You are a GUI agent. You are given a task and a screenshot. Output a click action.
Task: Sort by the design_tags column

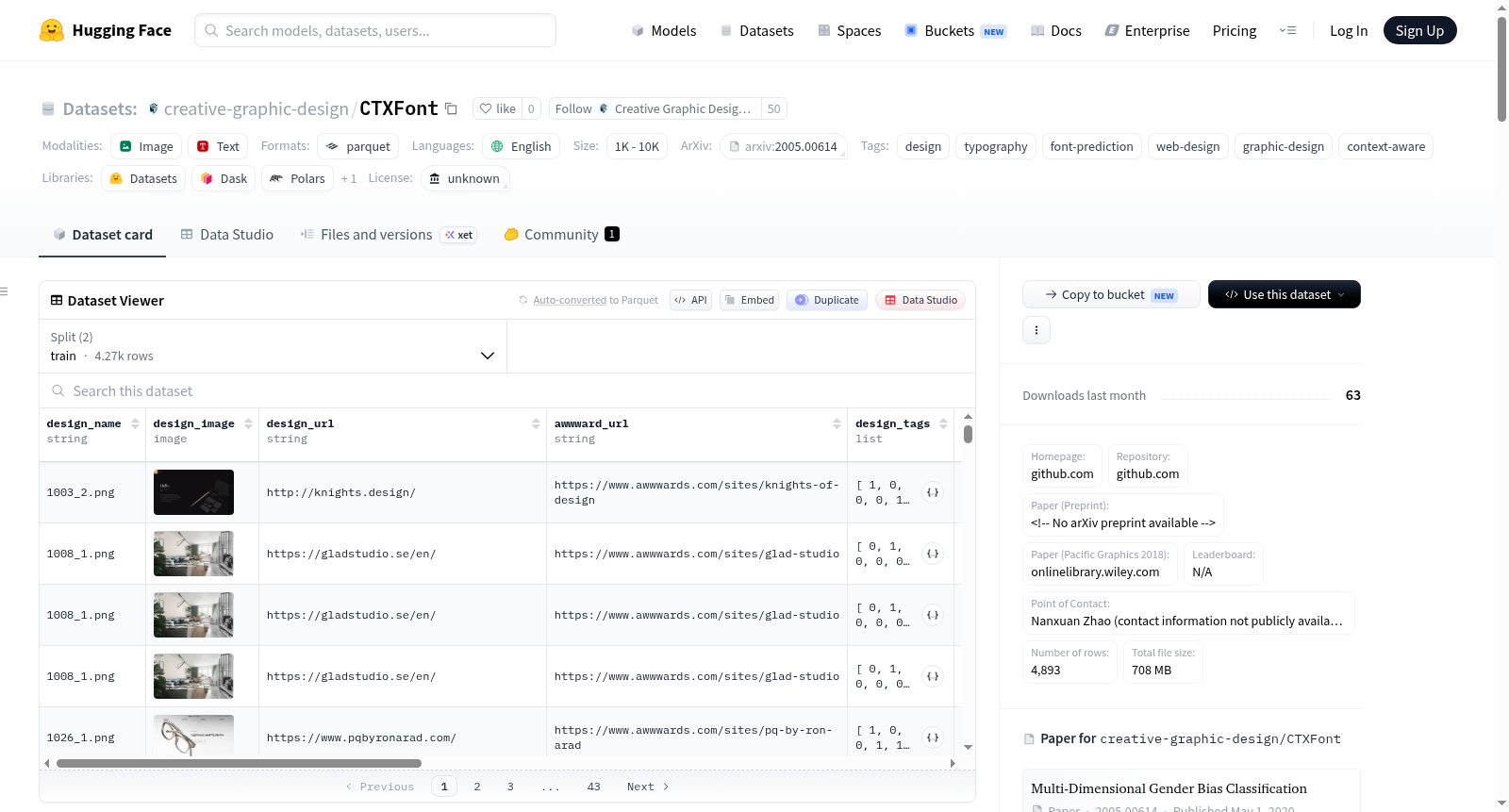point(942,424)
